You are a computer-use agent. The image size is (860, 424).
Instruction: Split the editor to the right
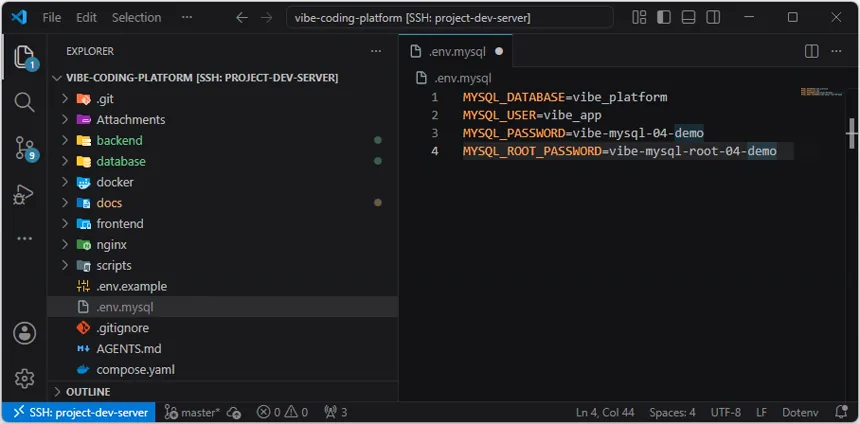pos(811,51)
